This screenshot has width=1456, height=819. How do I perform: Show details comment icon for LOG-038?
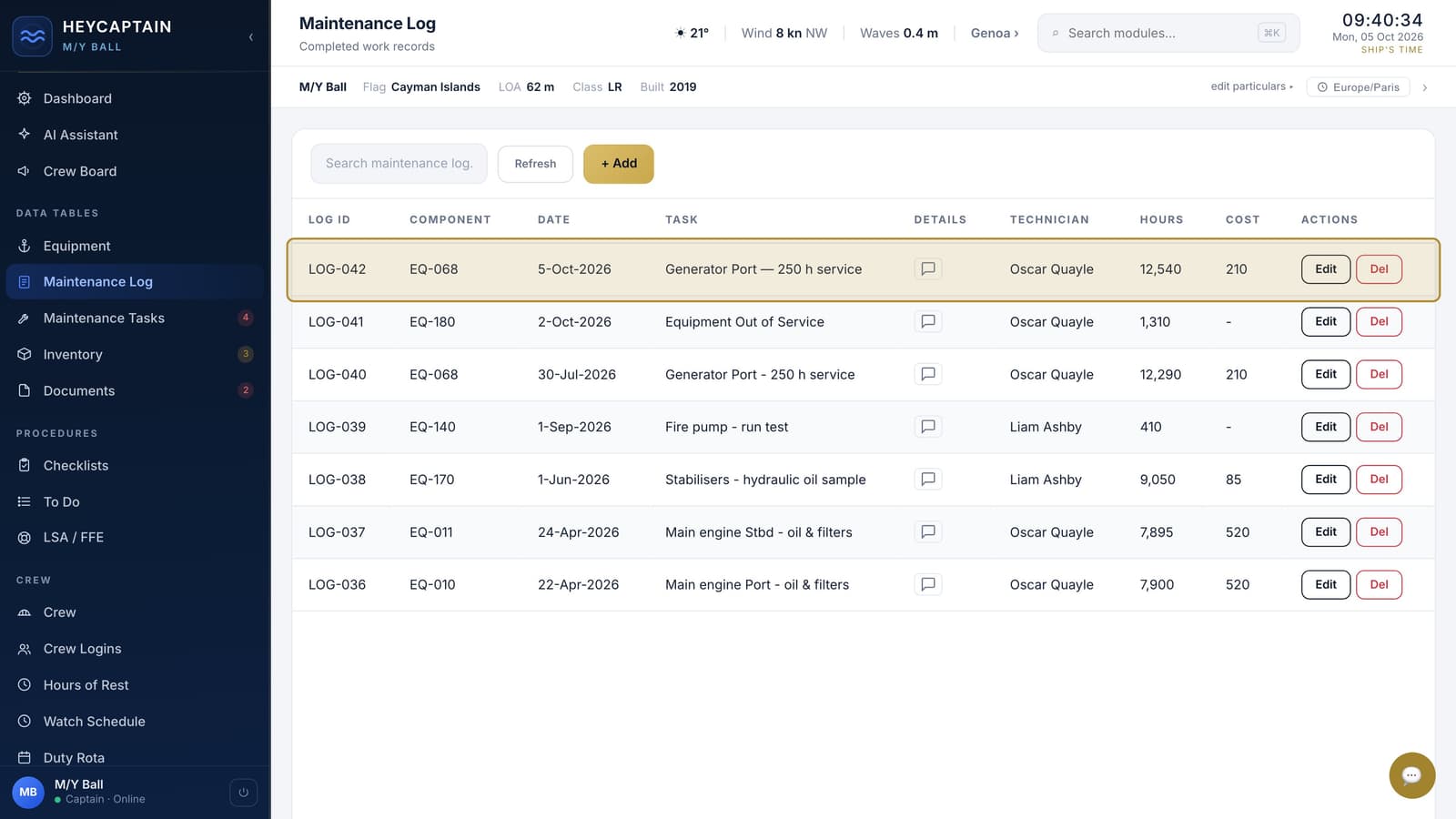click(x=927, y=480)
